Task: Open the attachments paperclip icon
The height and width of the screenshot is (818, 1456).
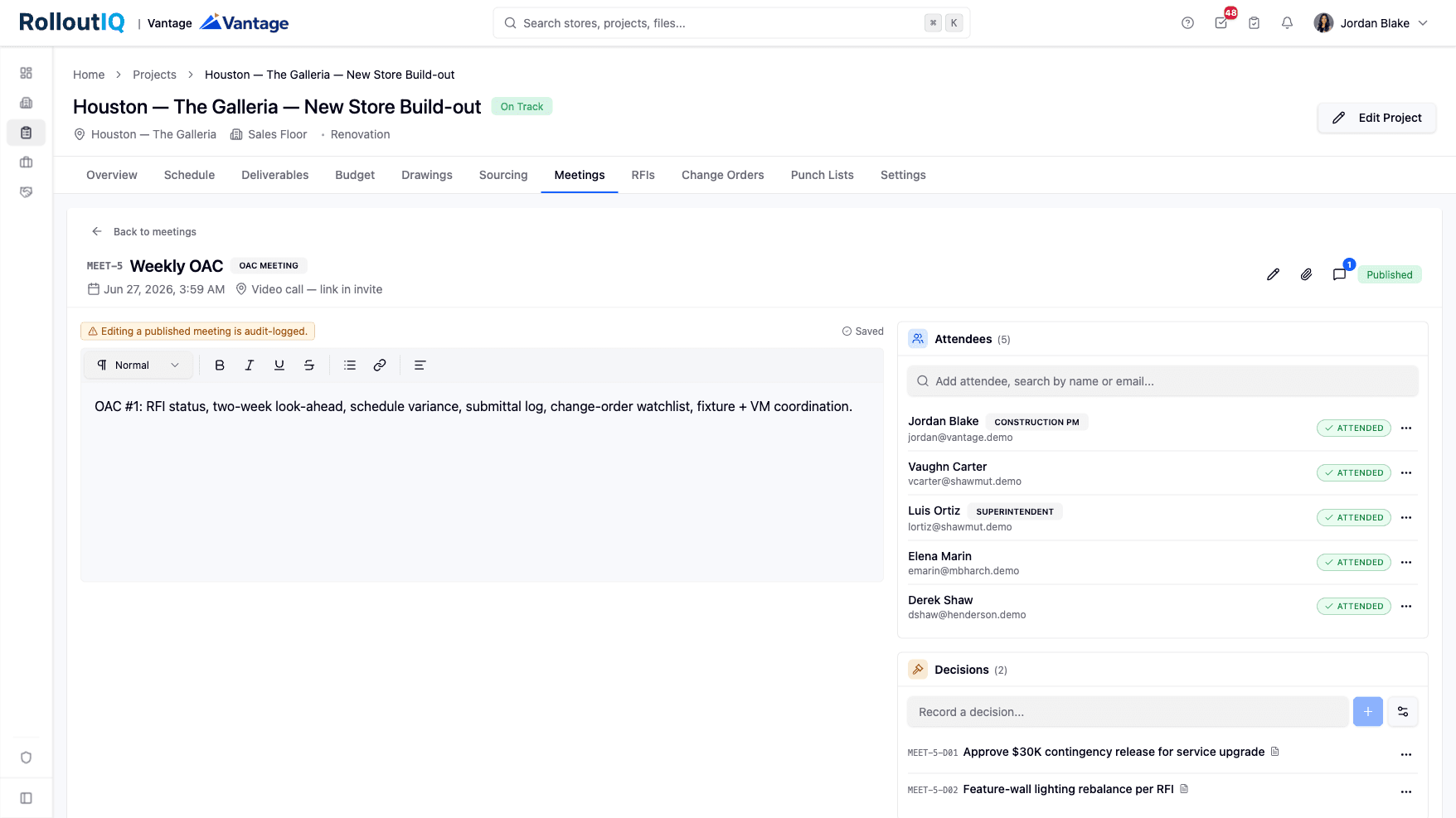Action: pos(1306,274)
